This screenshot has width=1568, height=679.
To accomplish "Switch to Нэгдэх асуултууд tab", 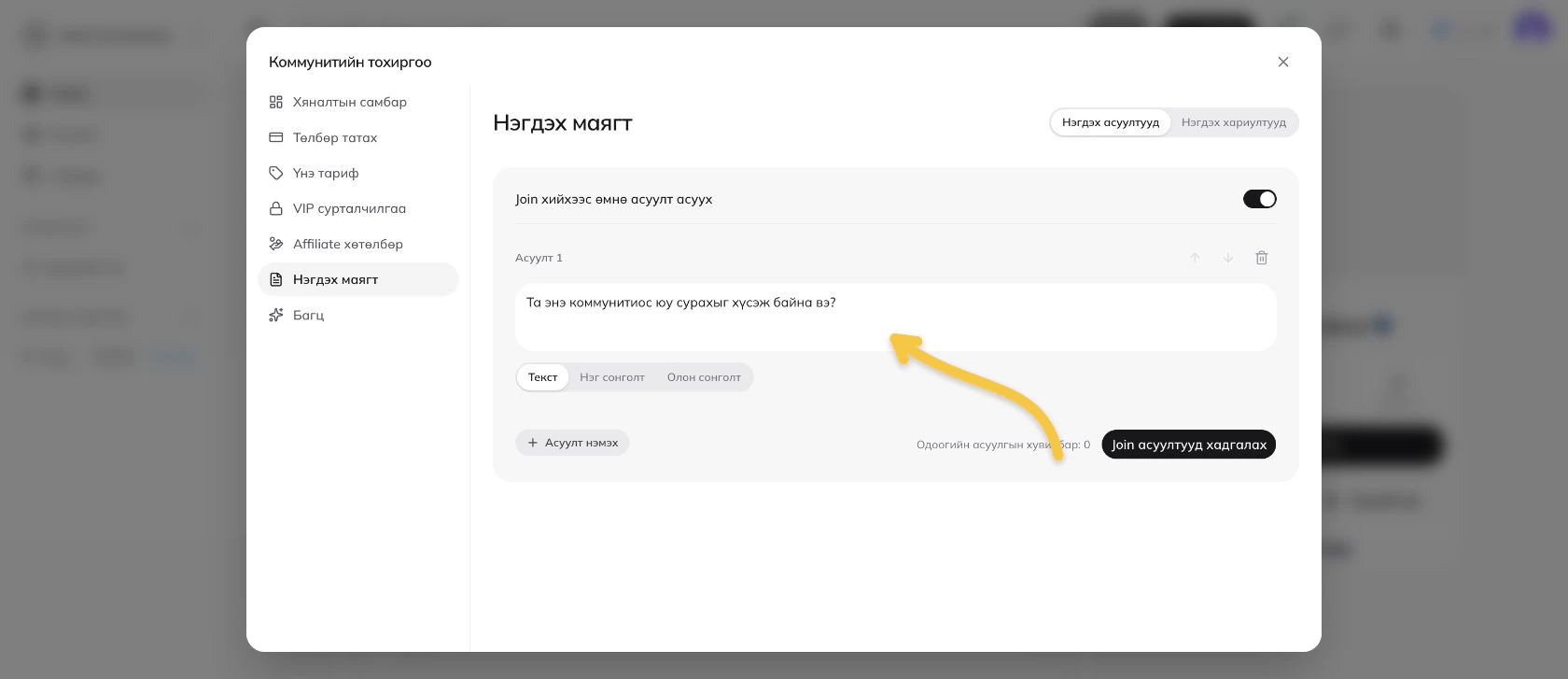I will [x=1111, y=122].
